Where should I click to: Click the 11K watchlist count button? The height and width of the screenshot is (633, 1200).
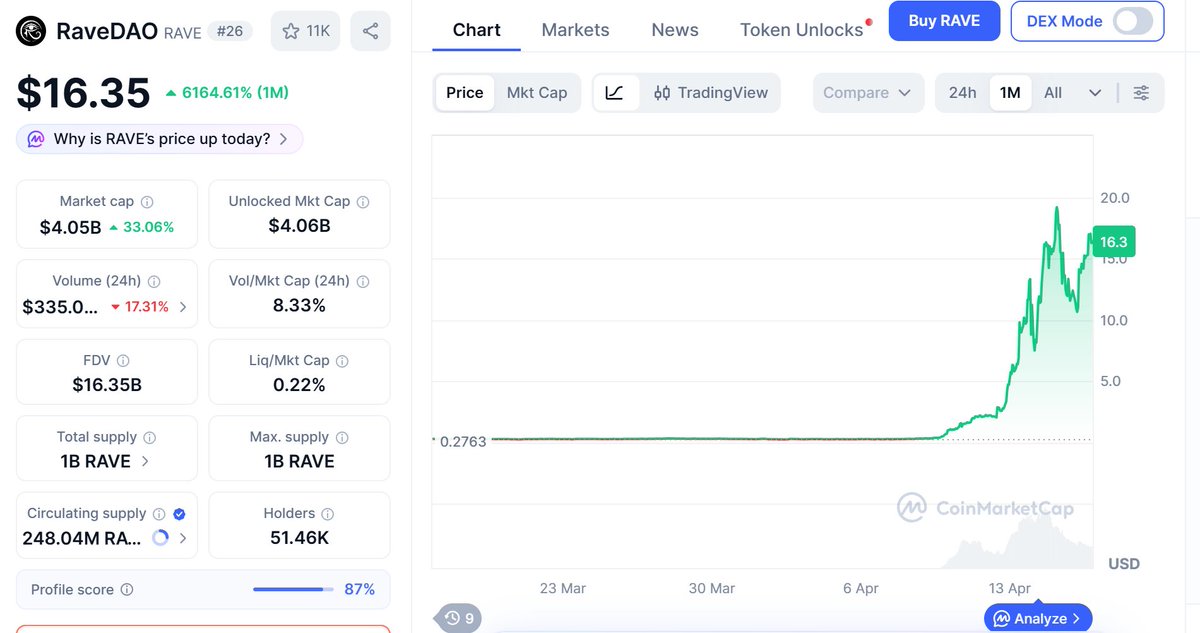click(306, 31)
